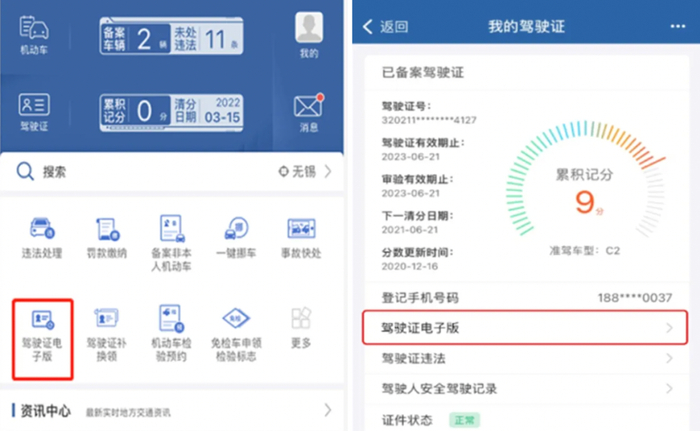Viewport: 700px width, 431px height.
Task: Open 违法处理 violation handling
Action: click(42, 238)
